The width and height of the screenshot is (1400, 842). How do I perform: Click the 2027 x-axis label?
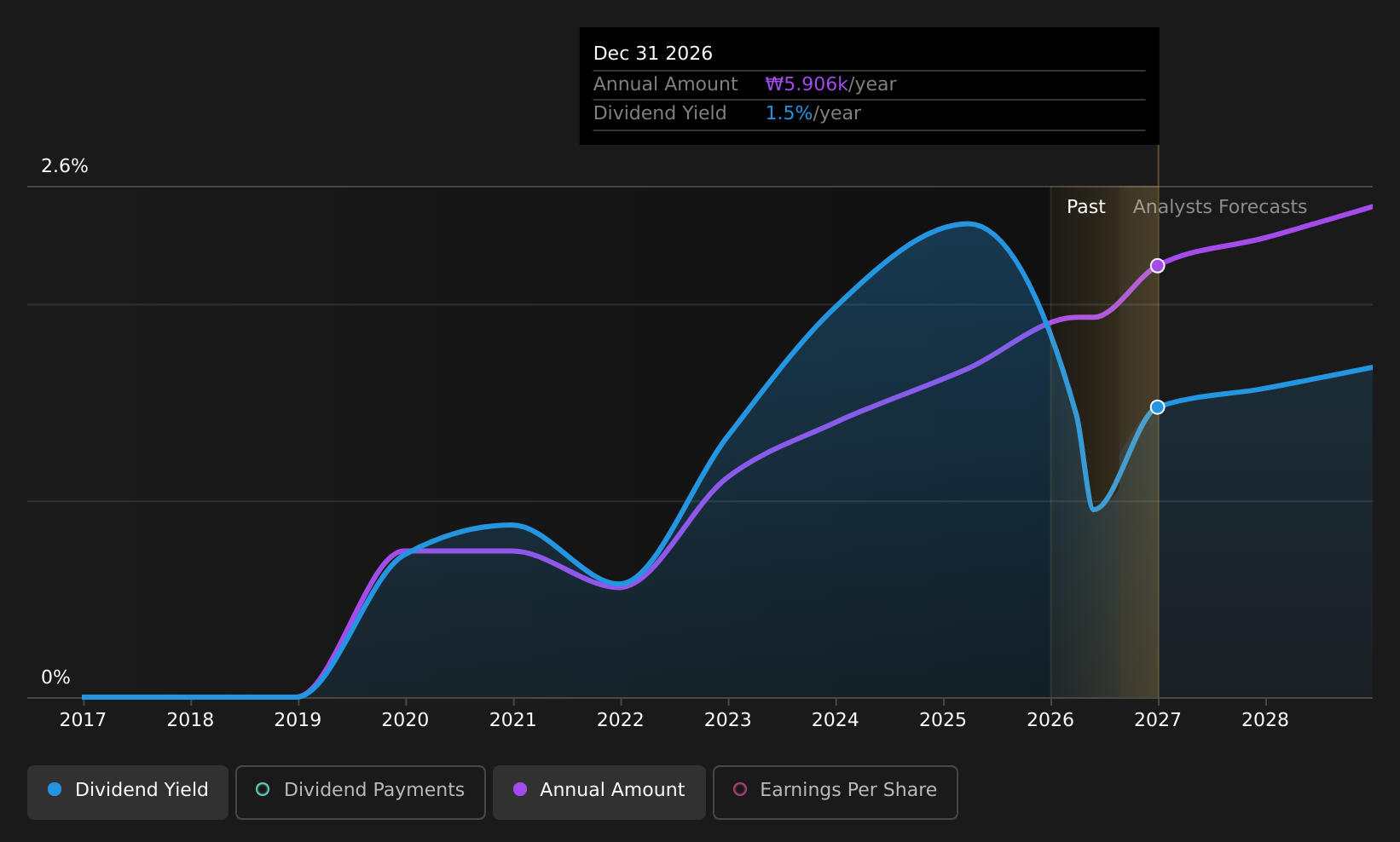[x=1158, y=720]
